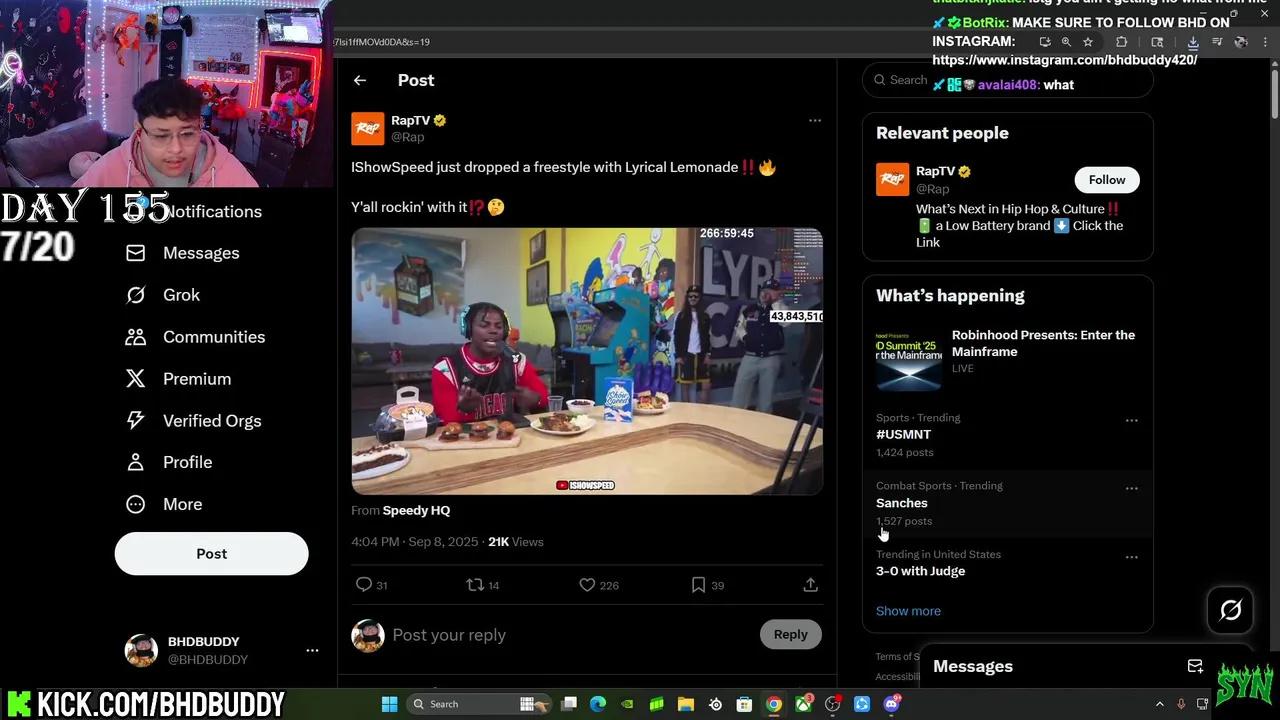1280x720 pixels.
Task: Open the Robinhood Summit live thumbnail
Action: click(909, 359)
